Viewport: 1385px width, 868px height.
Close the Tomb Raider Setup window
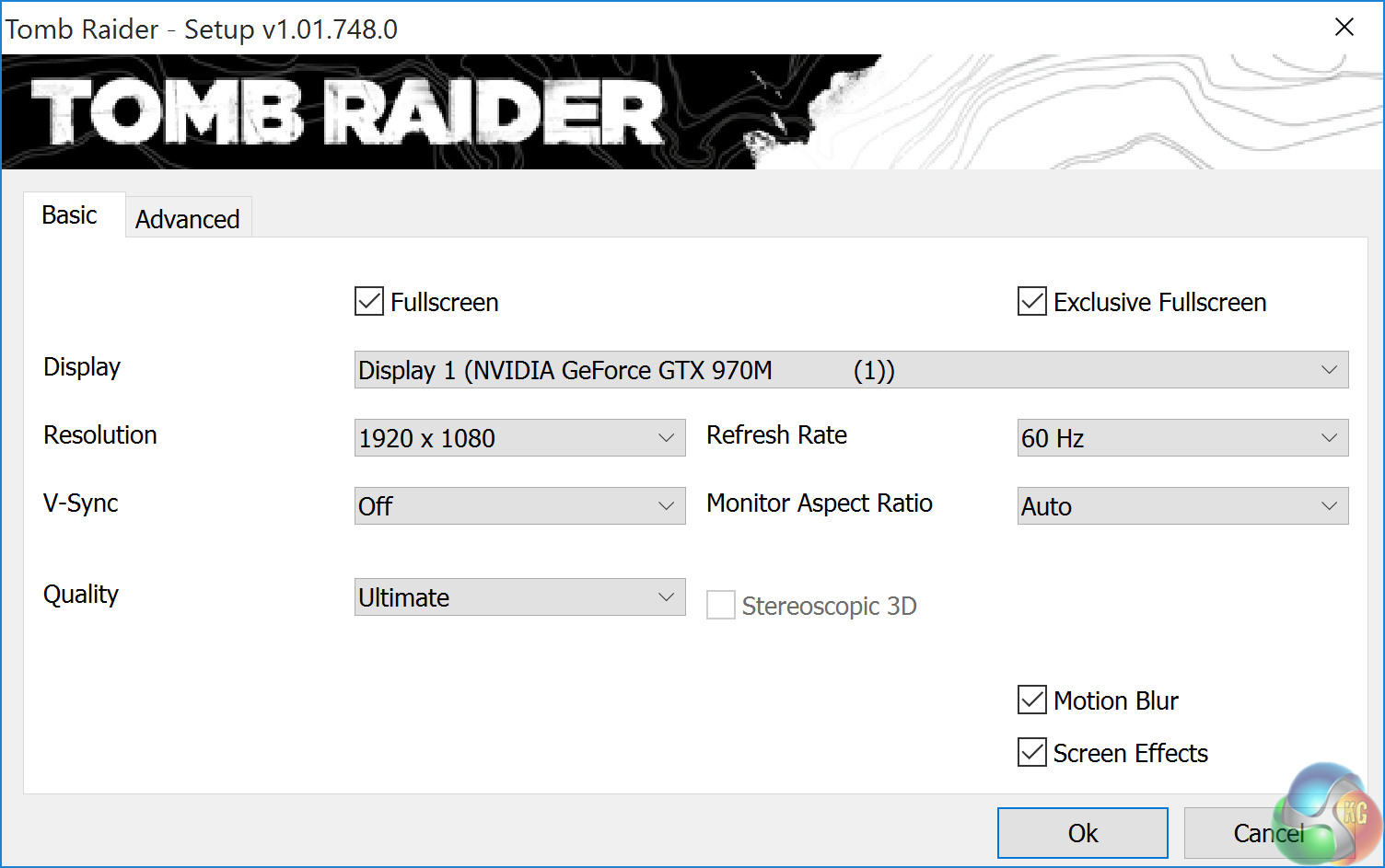[x=1344, y=28]
